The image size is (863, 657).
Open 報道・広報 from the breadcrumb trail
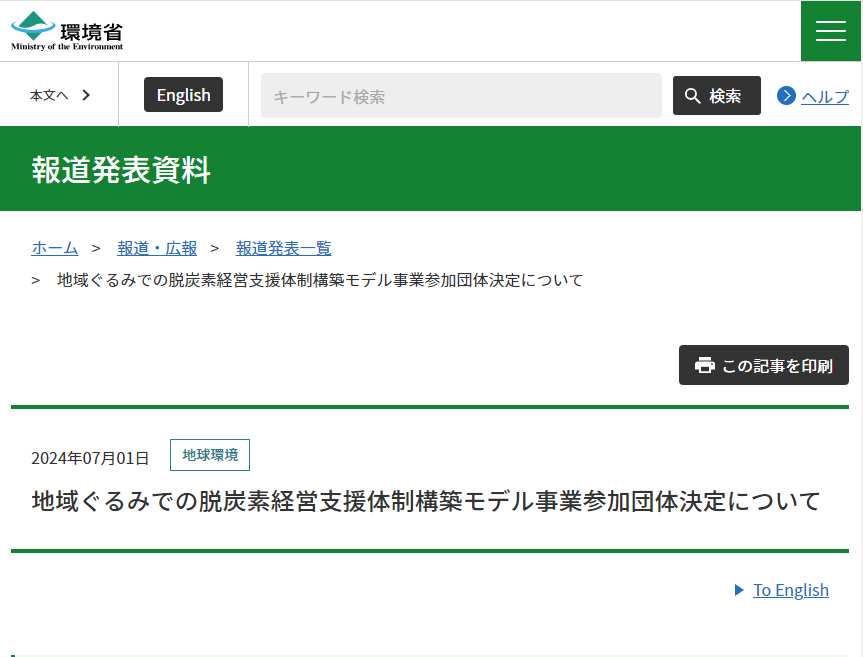tap(157, 248)
